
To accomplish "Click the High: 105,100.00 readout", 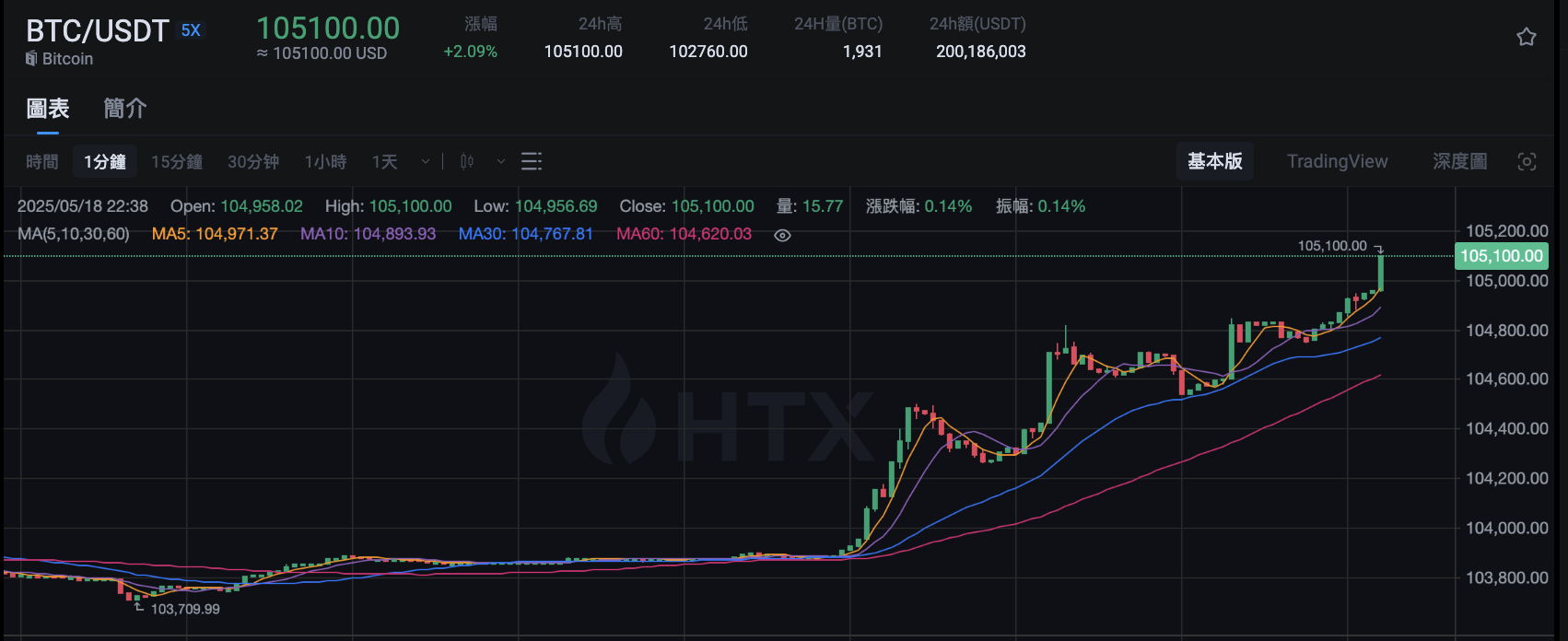I will point(389,206).
